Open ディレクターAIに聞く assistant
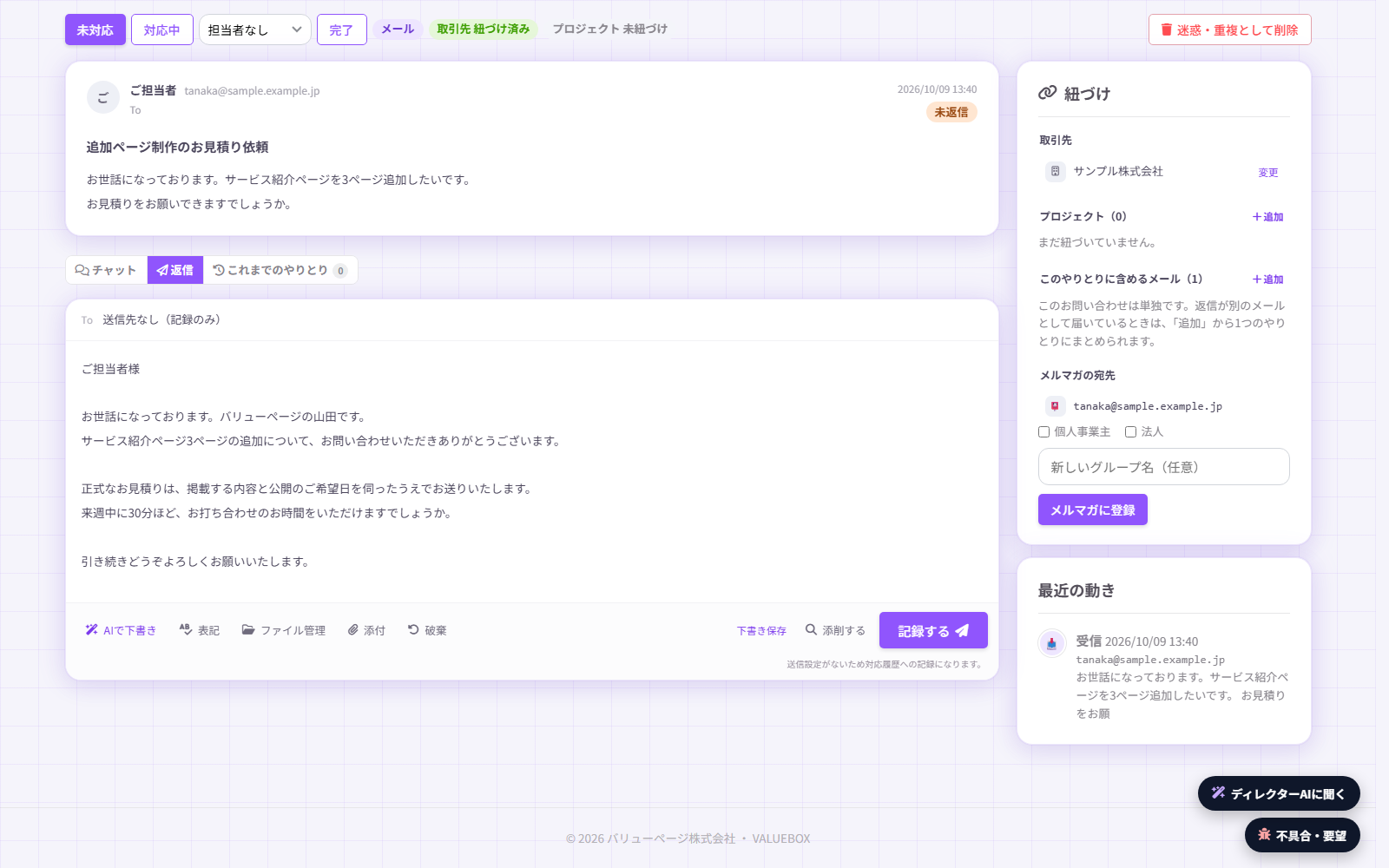The image size is (1389, 868). click(1279, 793)
